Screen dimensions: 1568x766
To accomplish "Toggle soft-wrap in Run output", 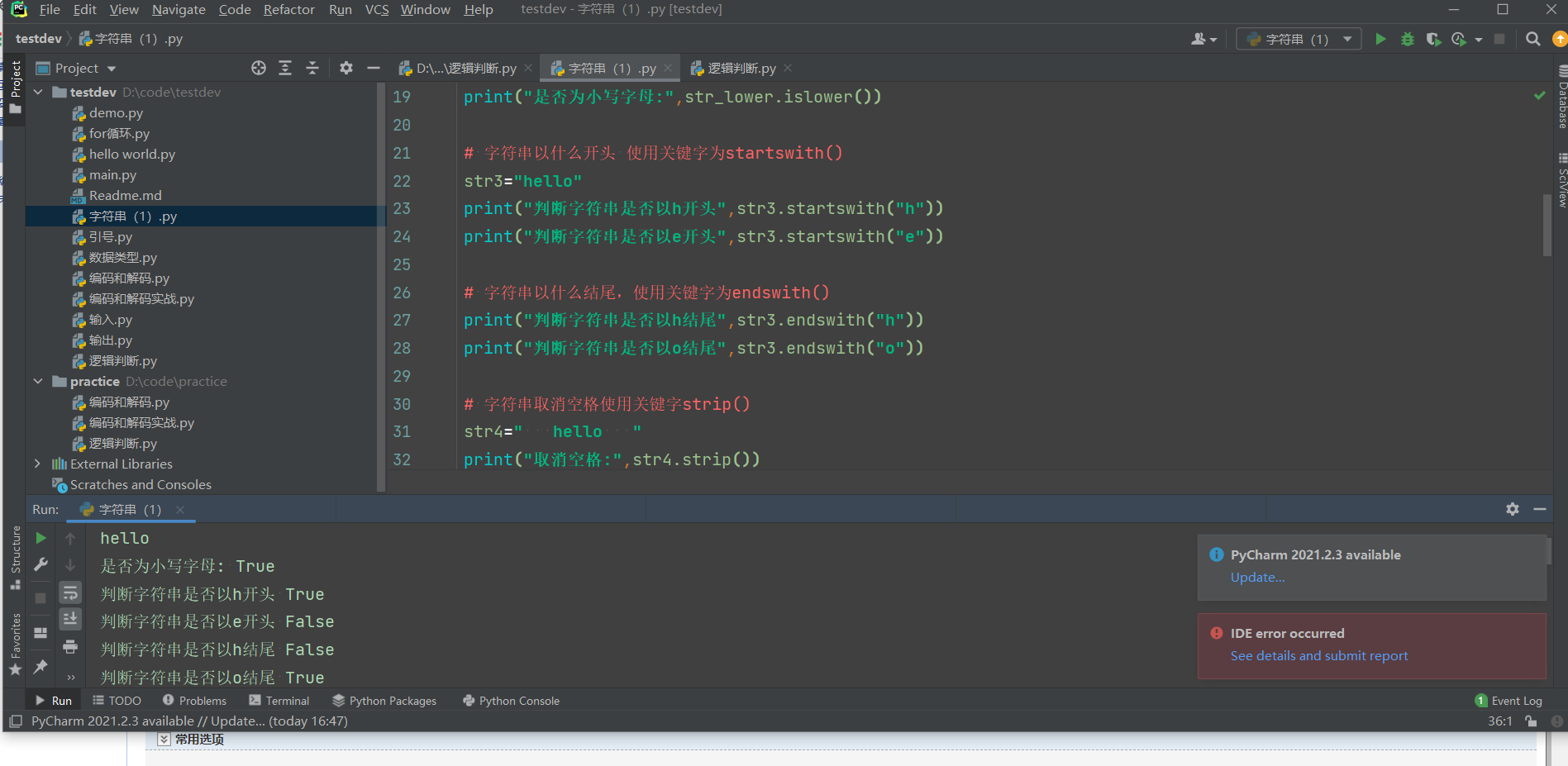I will point(70,592).
